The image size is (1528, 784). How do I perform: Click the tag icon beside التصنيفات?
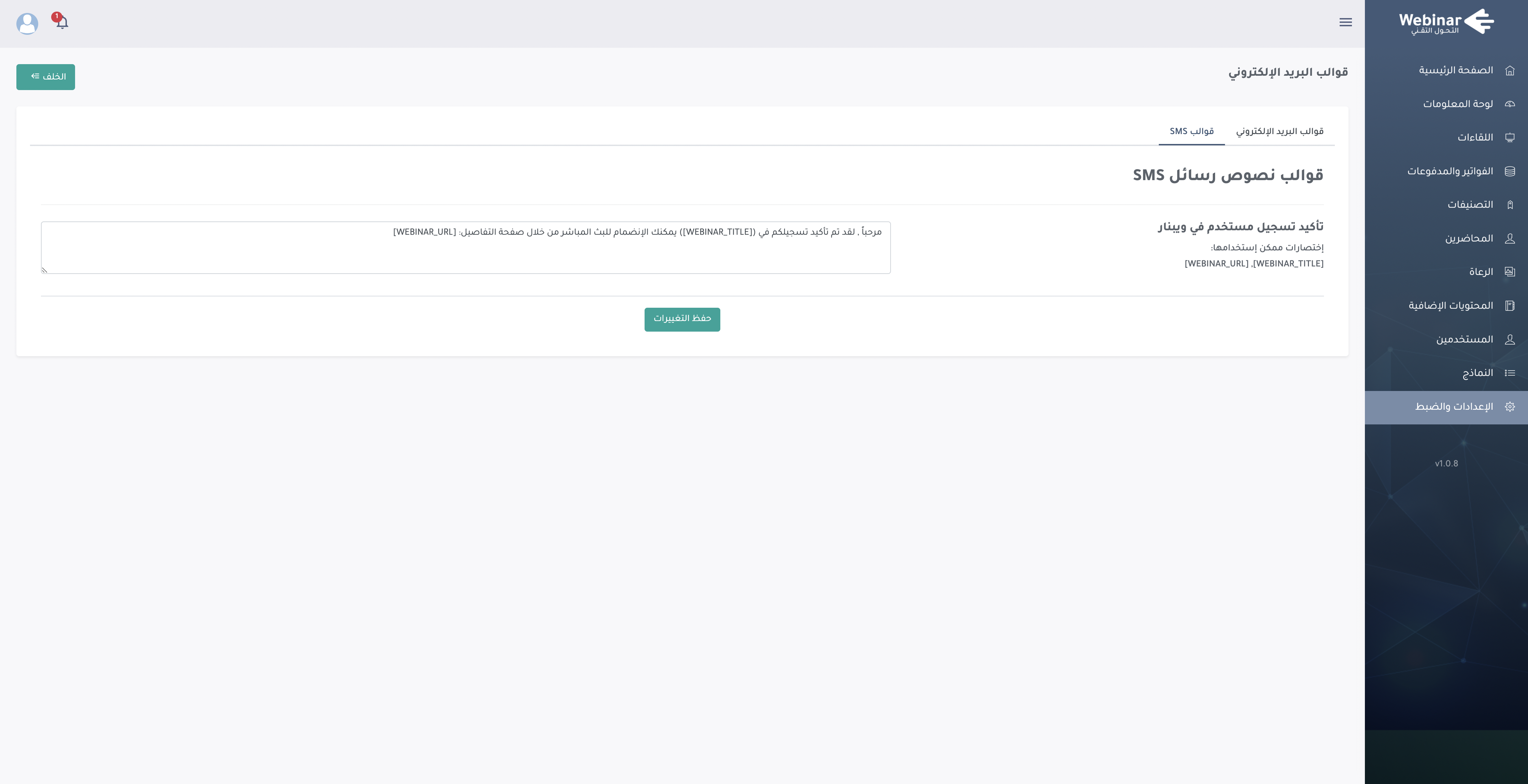click(1510, 205)
